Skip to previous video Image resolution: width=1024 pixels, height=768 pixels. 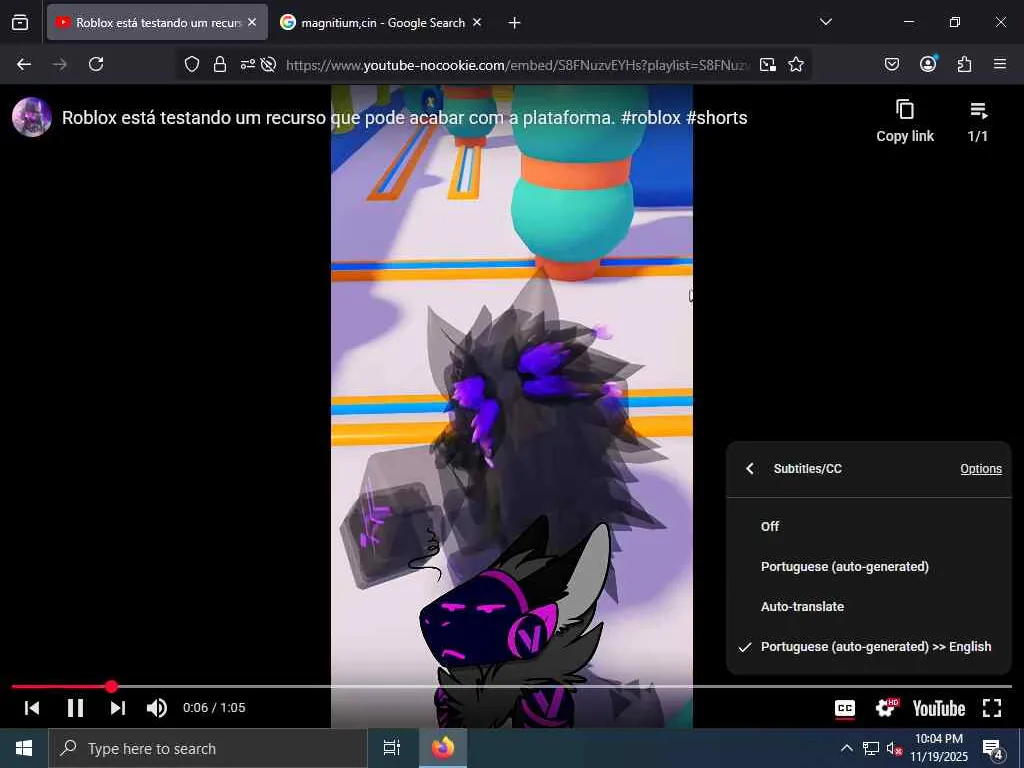31,708
